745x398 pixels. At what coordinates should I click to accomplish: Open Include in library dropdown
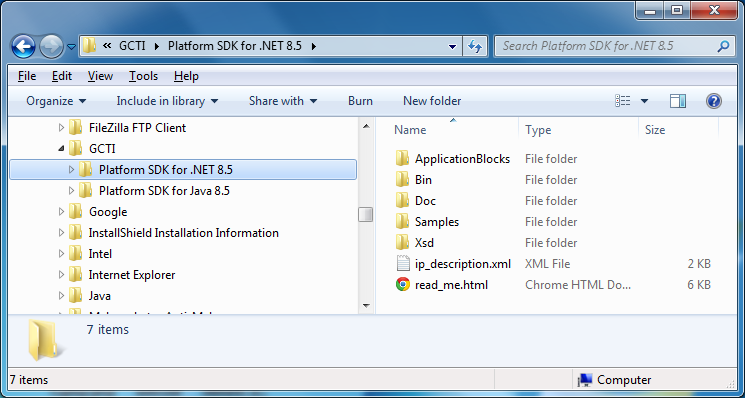point(167,101)
